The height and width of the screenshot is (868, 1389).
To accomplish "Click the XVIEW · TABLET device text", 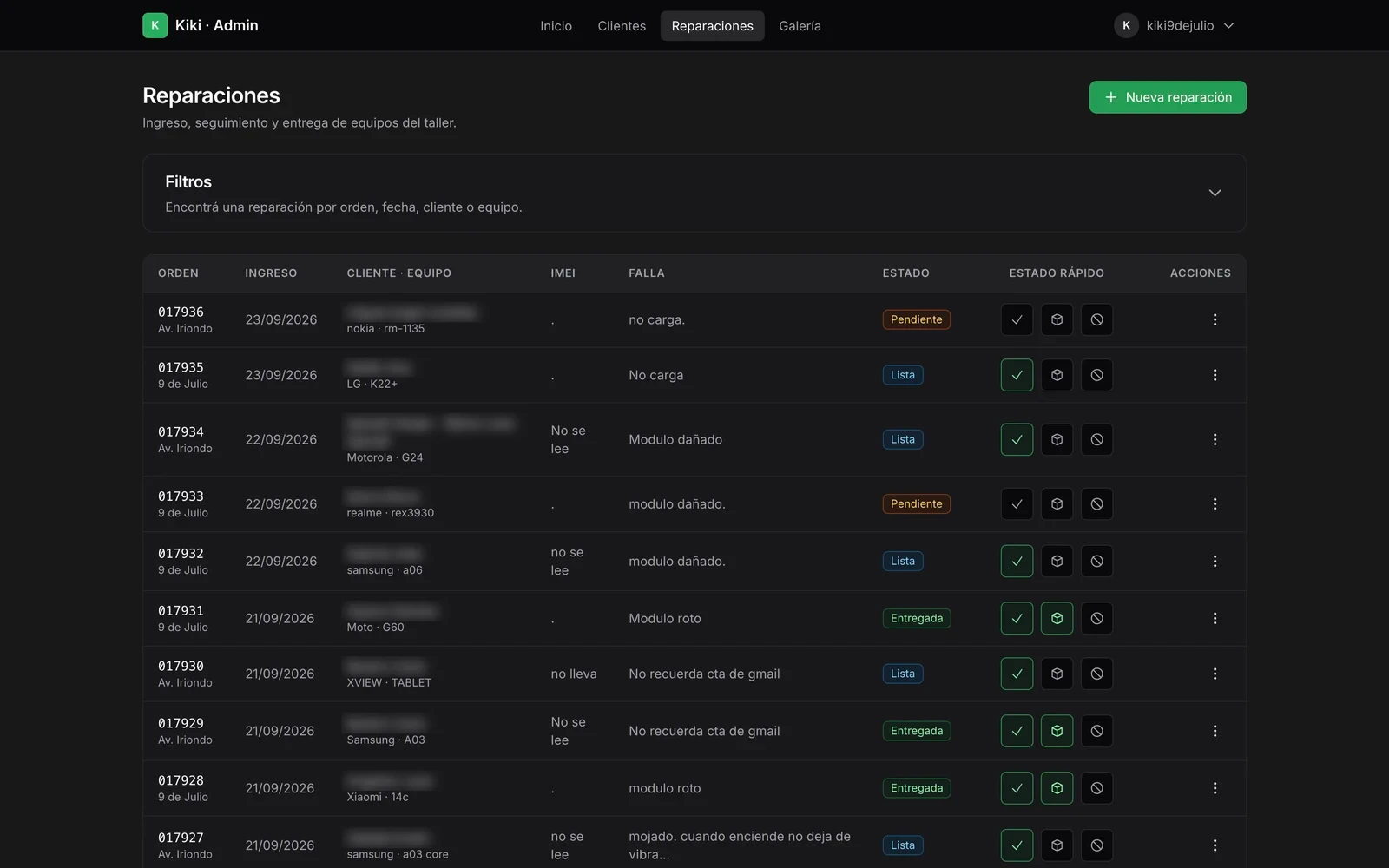I will click(389, 682).
